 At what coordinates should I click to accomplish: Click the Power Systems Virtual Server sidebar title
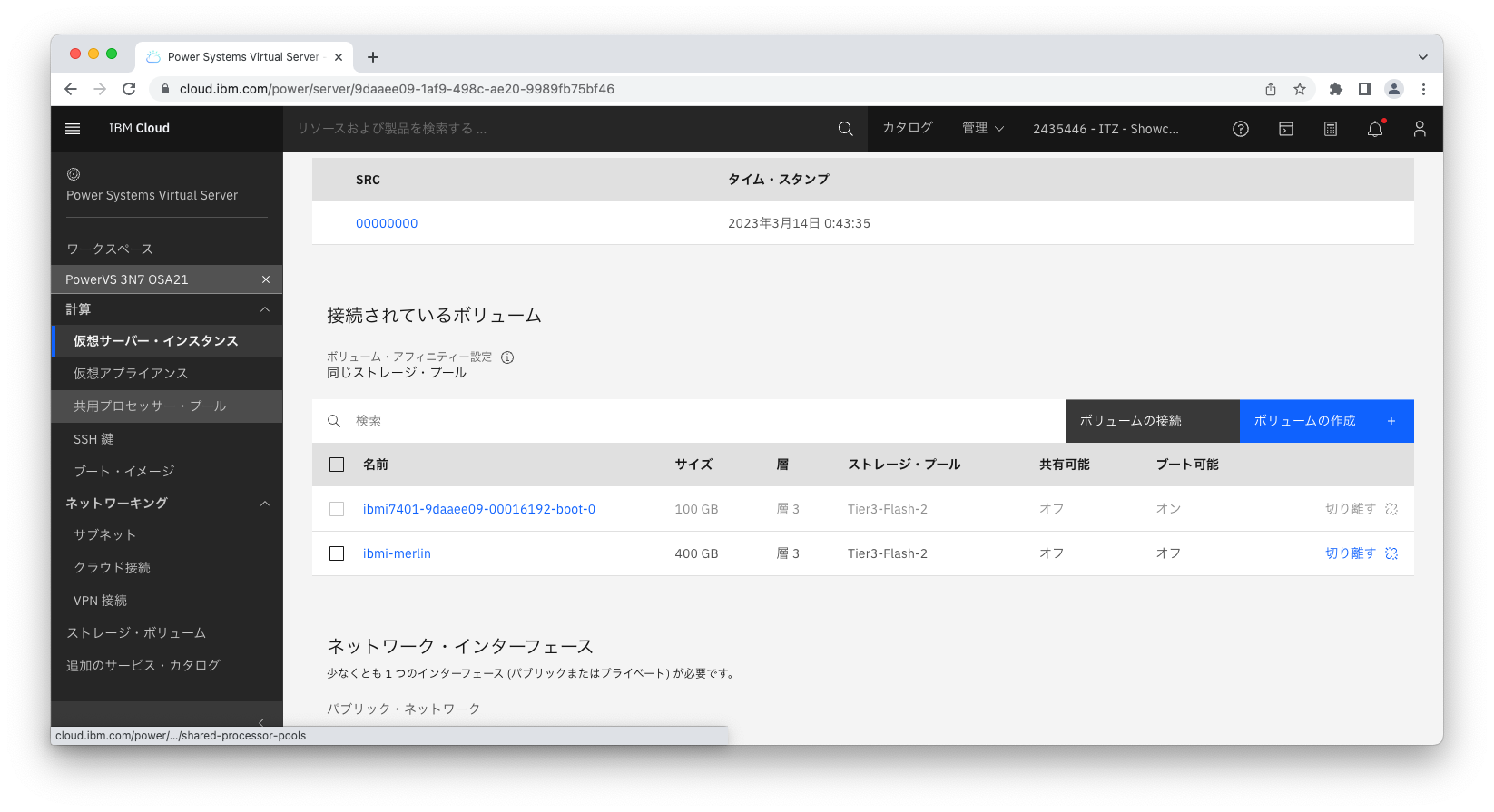tap(152, 195)
